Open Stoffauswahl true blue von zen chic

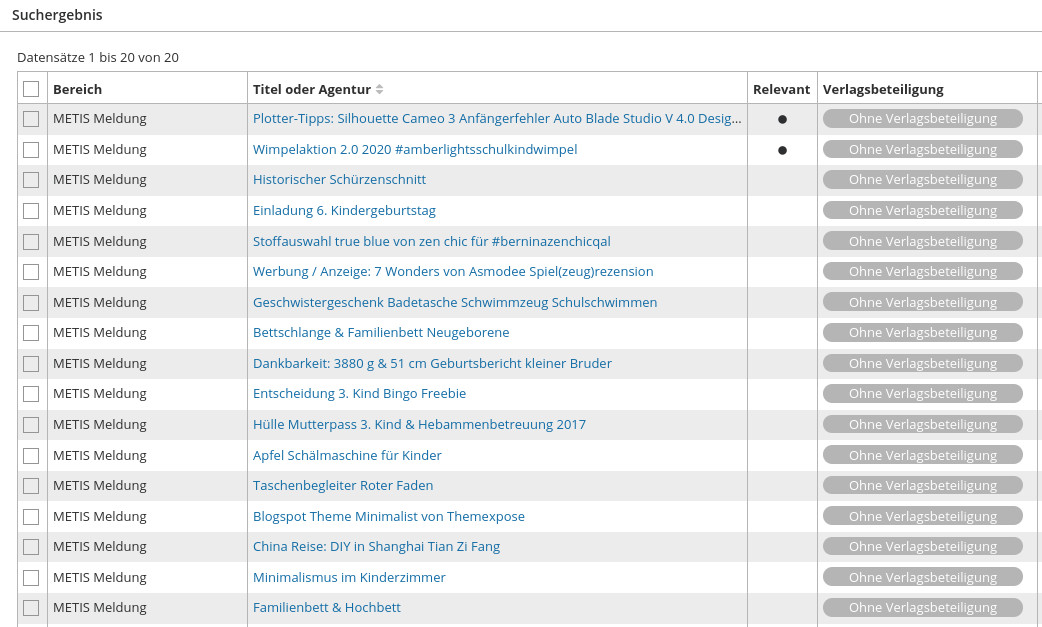point(431,241)
